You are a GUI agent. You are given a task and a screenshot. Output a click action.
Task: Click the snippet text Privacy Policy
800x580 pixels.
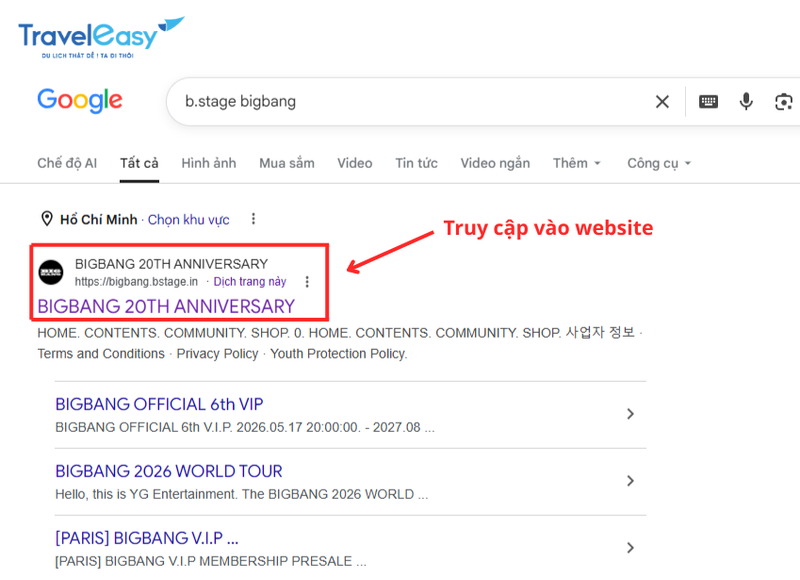pyautogui.click(x=217, y=354)
